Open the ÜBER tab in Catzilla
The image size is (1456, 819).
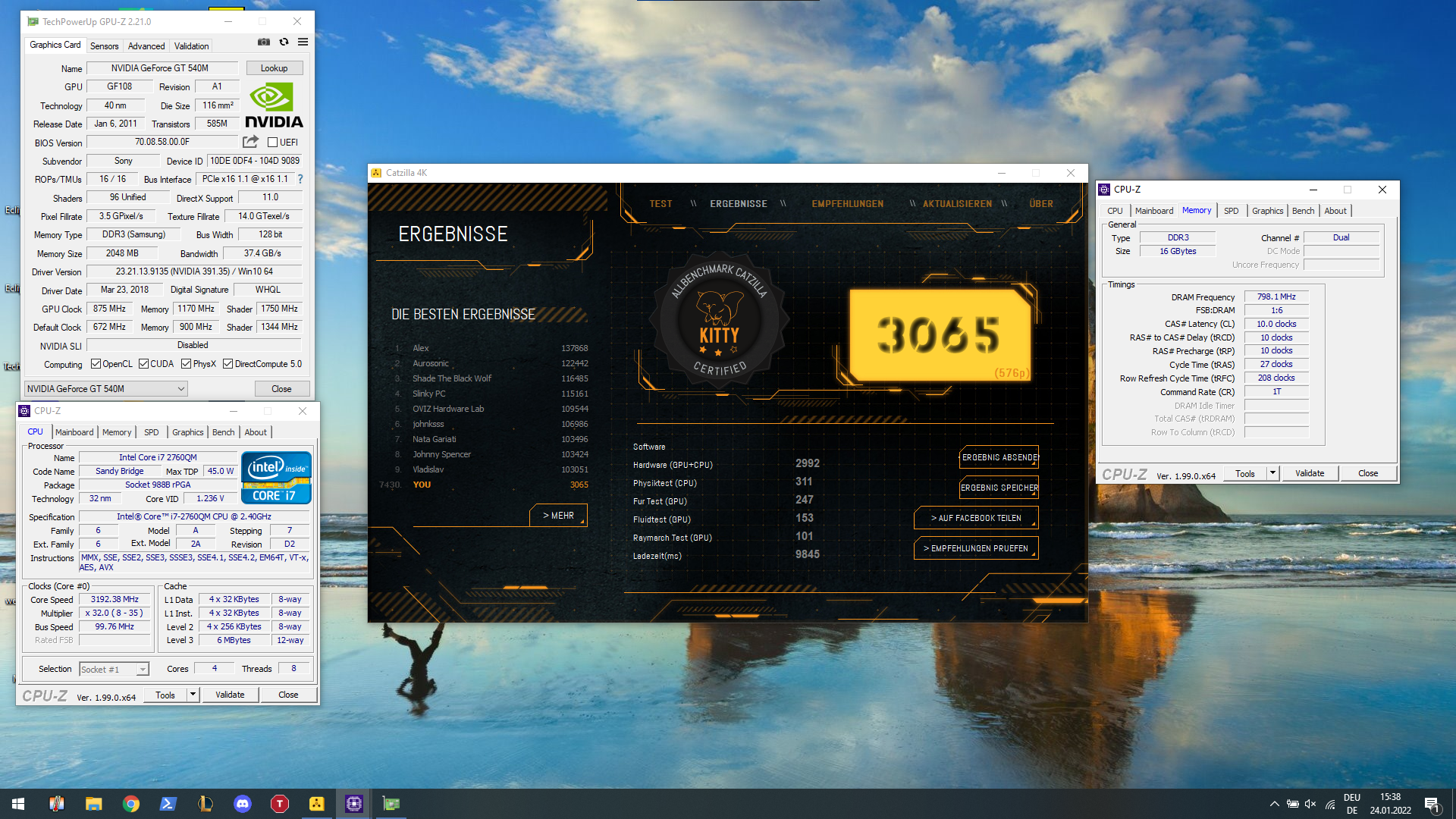pyautogui.click(x=1041, y=204)
